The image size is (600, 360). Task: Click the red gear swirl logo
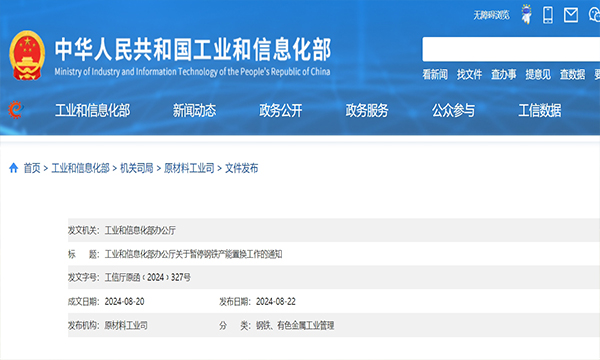click(16, 110)
